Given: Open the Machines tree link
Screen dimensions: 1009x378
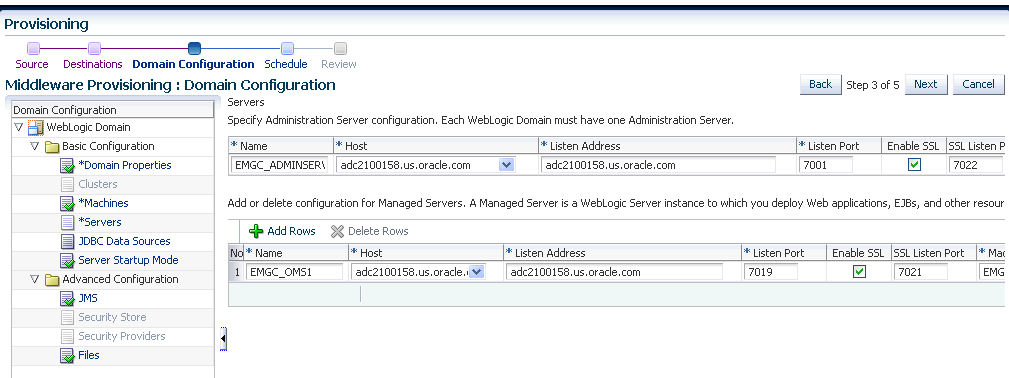Looking at the screenshot, I should [104, 203].
